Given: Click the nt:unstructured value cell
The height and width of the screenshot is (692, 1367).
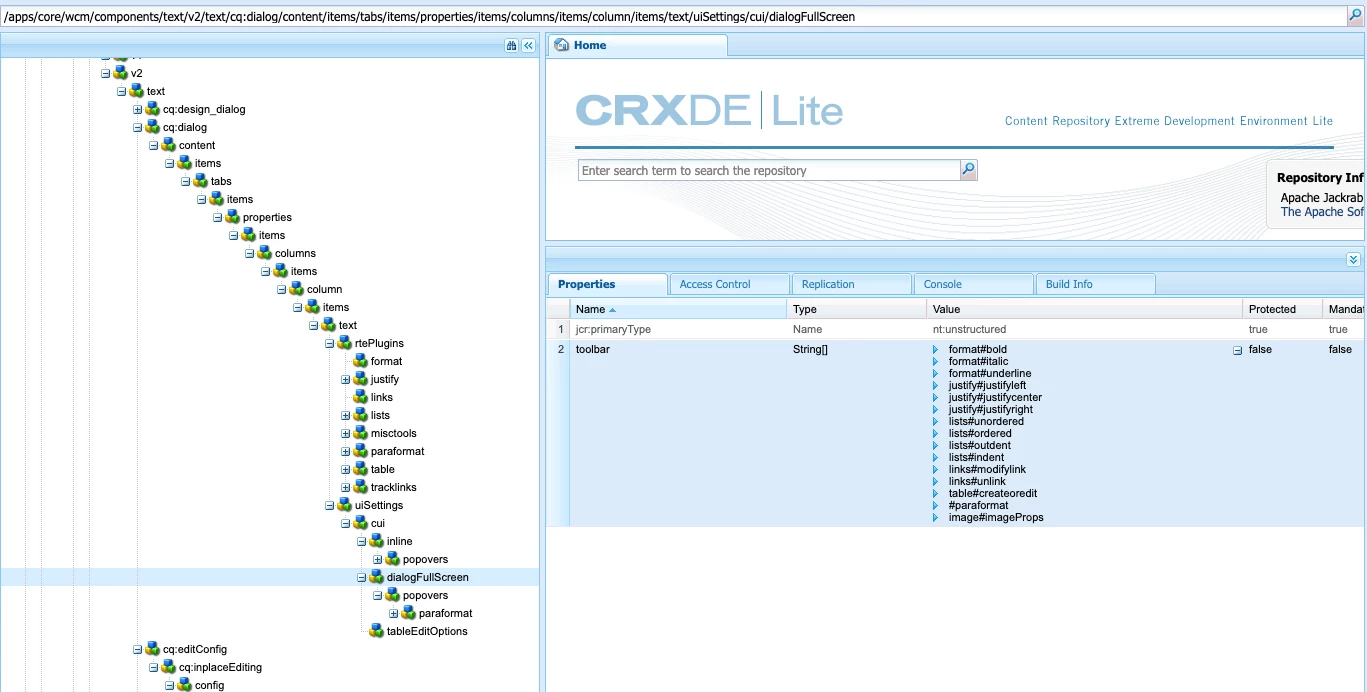Looking at the screenshot, I should point(969,329).
